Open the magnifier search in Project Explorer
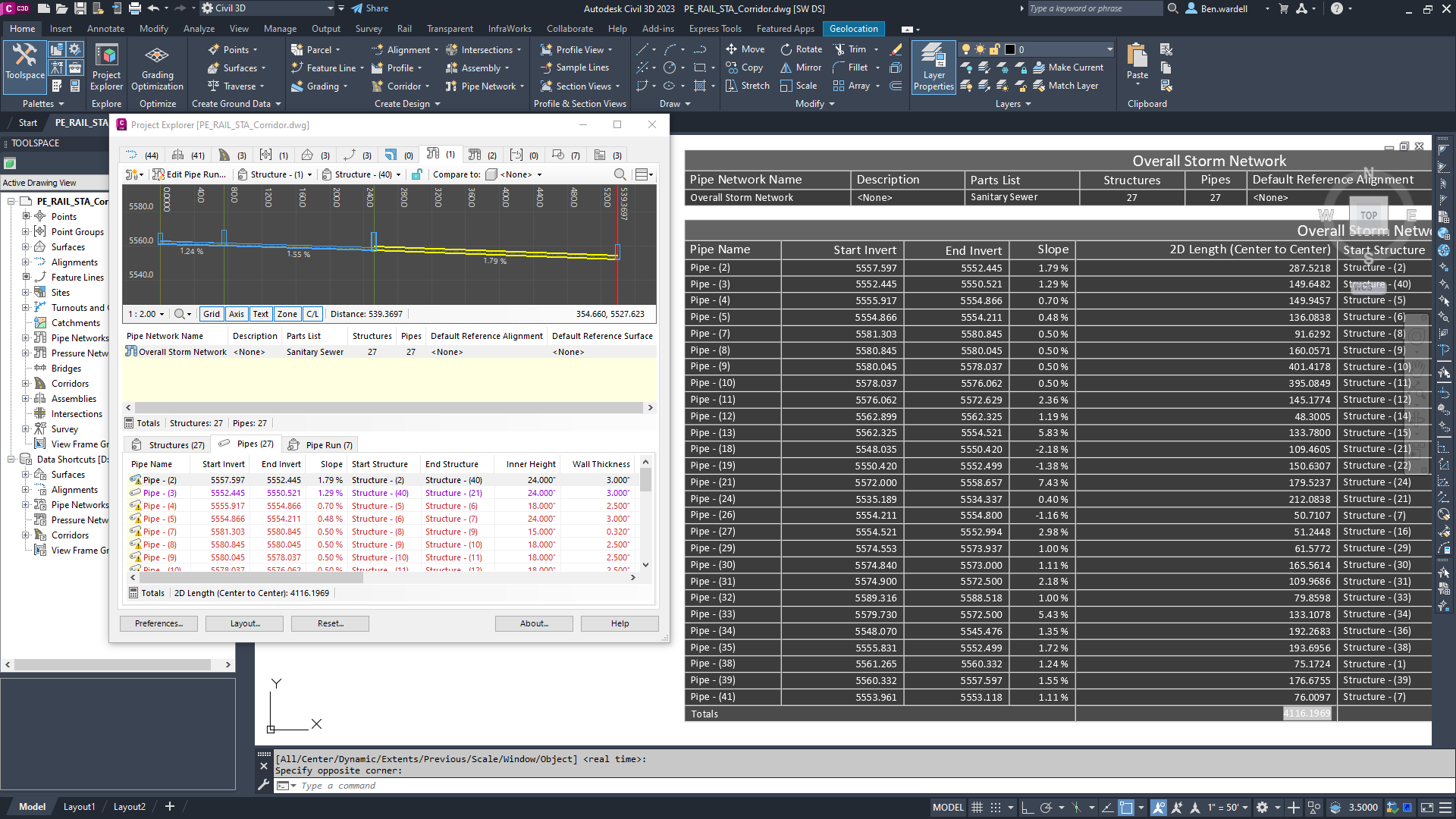Viewport: 1456px width, 819px height. (620, 174)
